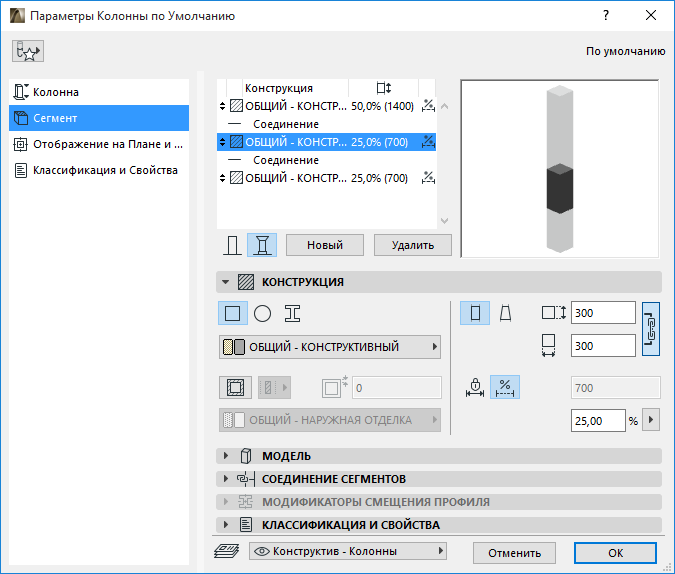Select the Колонна page
Viewport: 675px width, 574px height.
pos(99,92)
